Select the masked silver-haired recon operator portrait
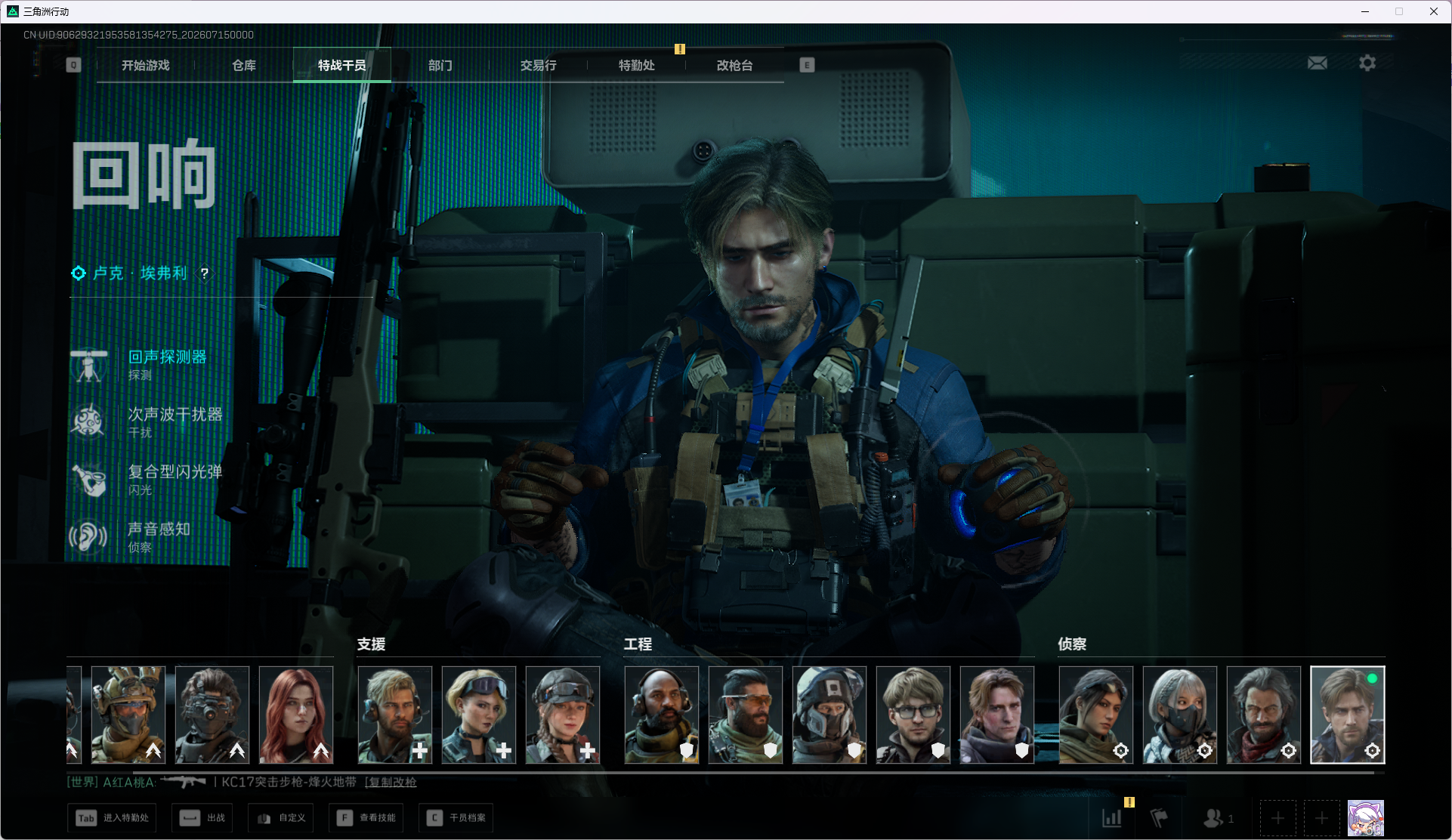The height and width of the screenshot is (840, 1452). 1180,715
